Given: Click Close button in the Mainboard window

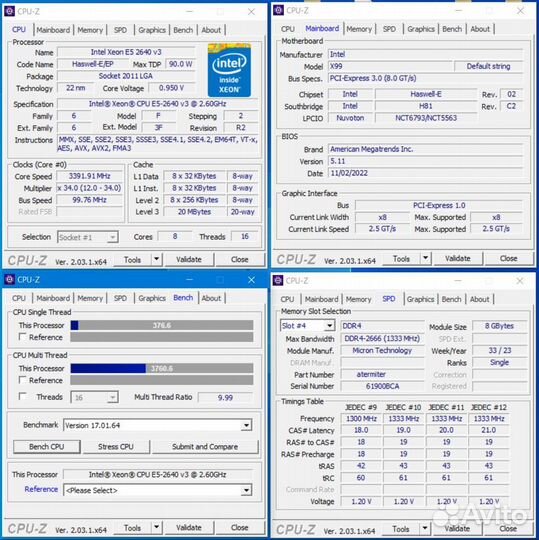Looking at the screenshot, I should 508,258.
